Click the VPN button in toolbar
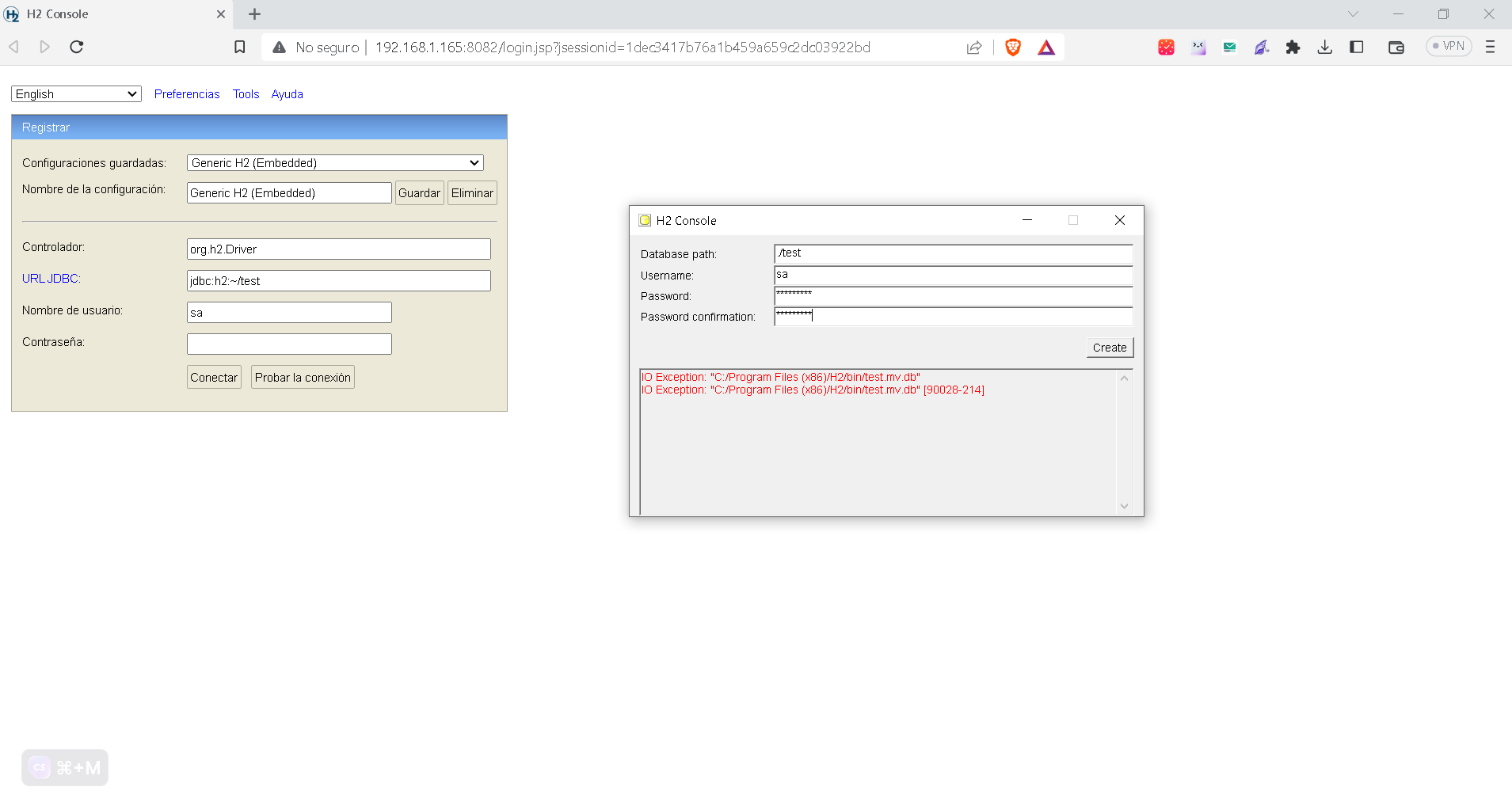Screen dimensions: 1512x810 coord(1449,46)
